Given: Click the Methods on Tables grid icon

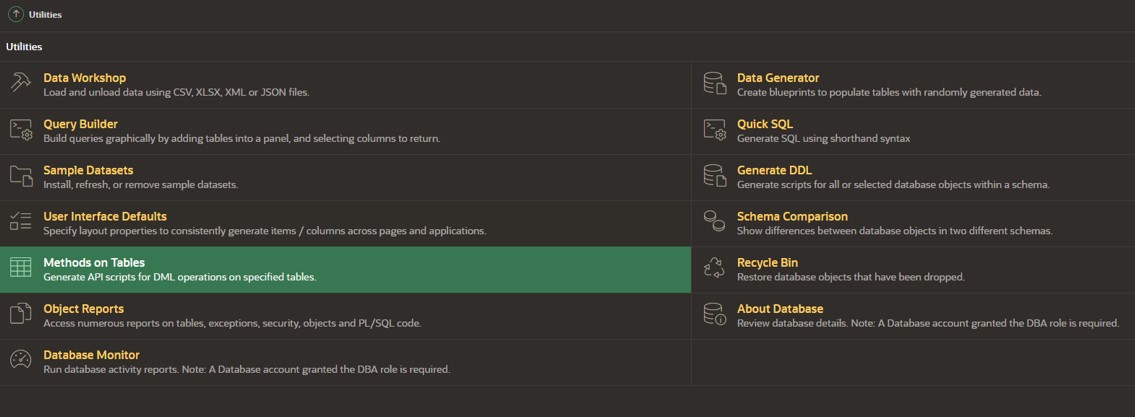Looking at the screenshot, I should pyautogui.click(x=20, y=268).
